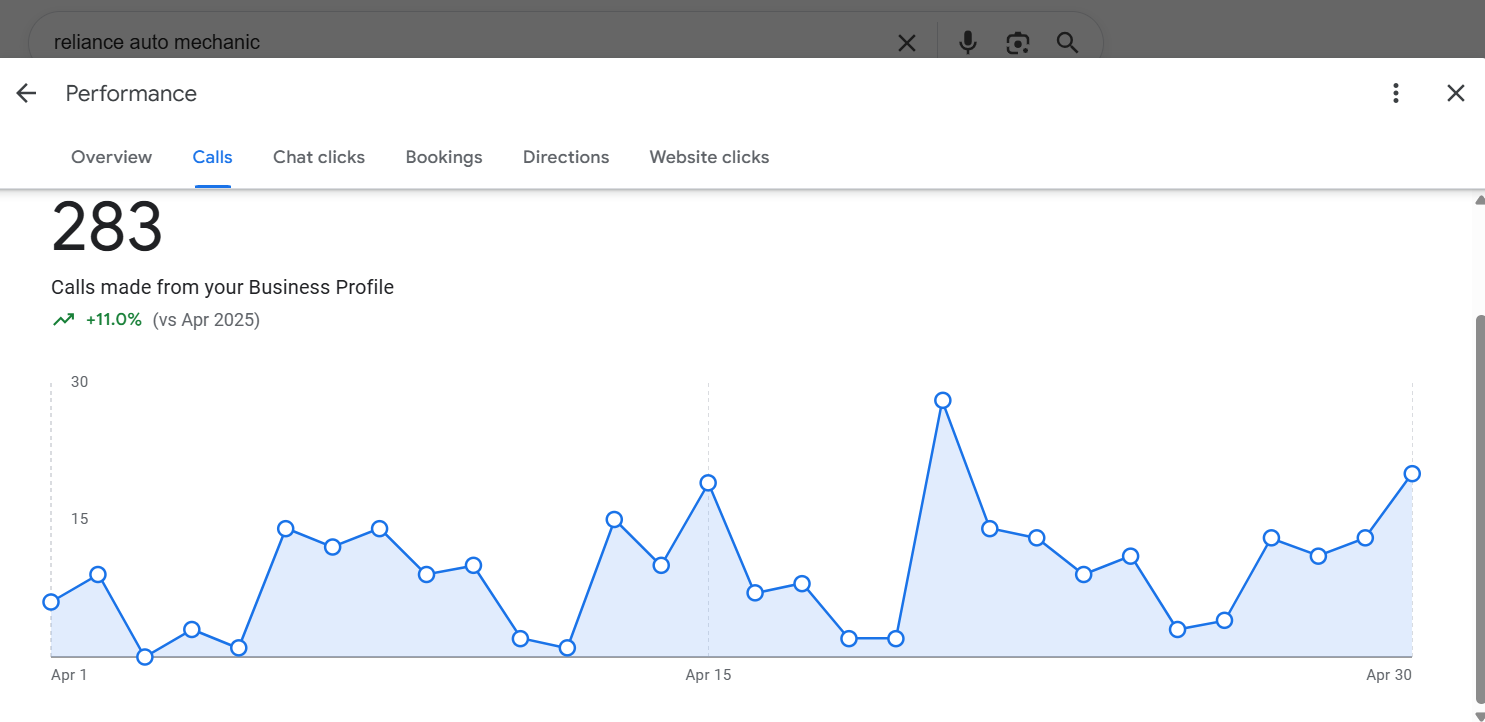Select the Calls tab
This screenshot has height=722, width=1485.
pos(213,157)
